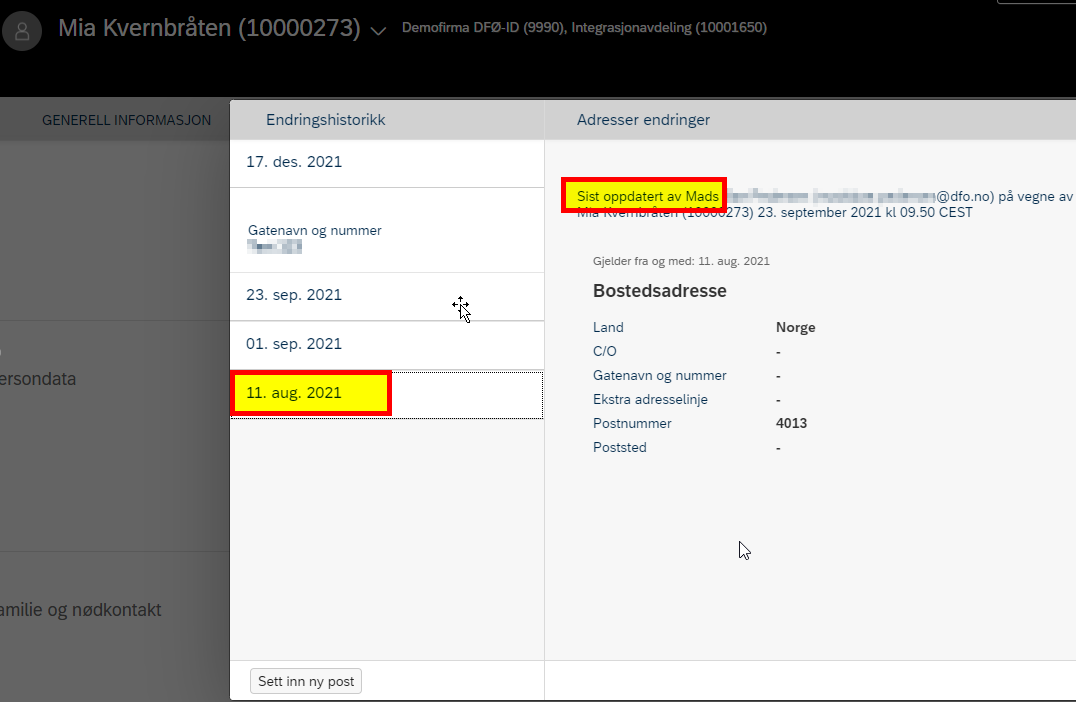Screen dimensions: 1076x702
Task: Click the Mia Kvernbråten (10000273) name title
Action: [x=209, y=28]
